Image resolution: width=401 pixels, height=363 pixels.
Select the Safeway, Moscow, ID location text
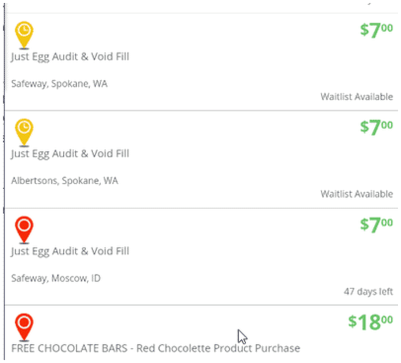[x=56, y=278]
